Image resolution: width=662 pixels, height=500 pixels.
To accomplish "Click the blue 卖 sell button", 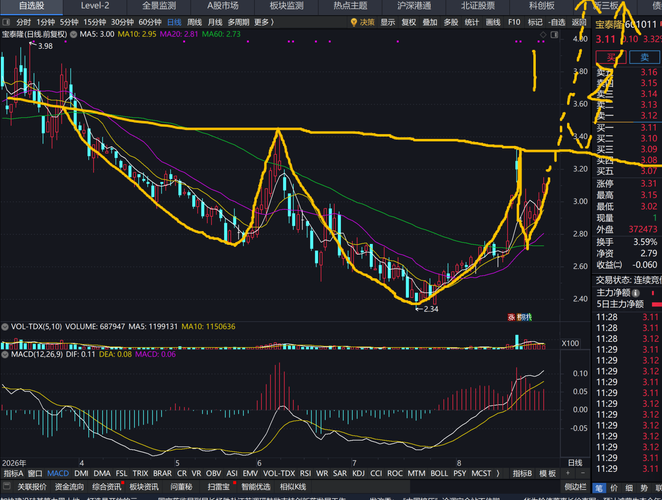I will point(644,57).
